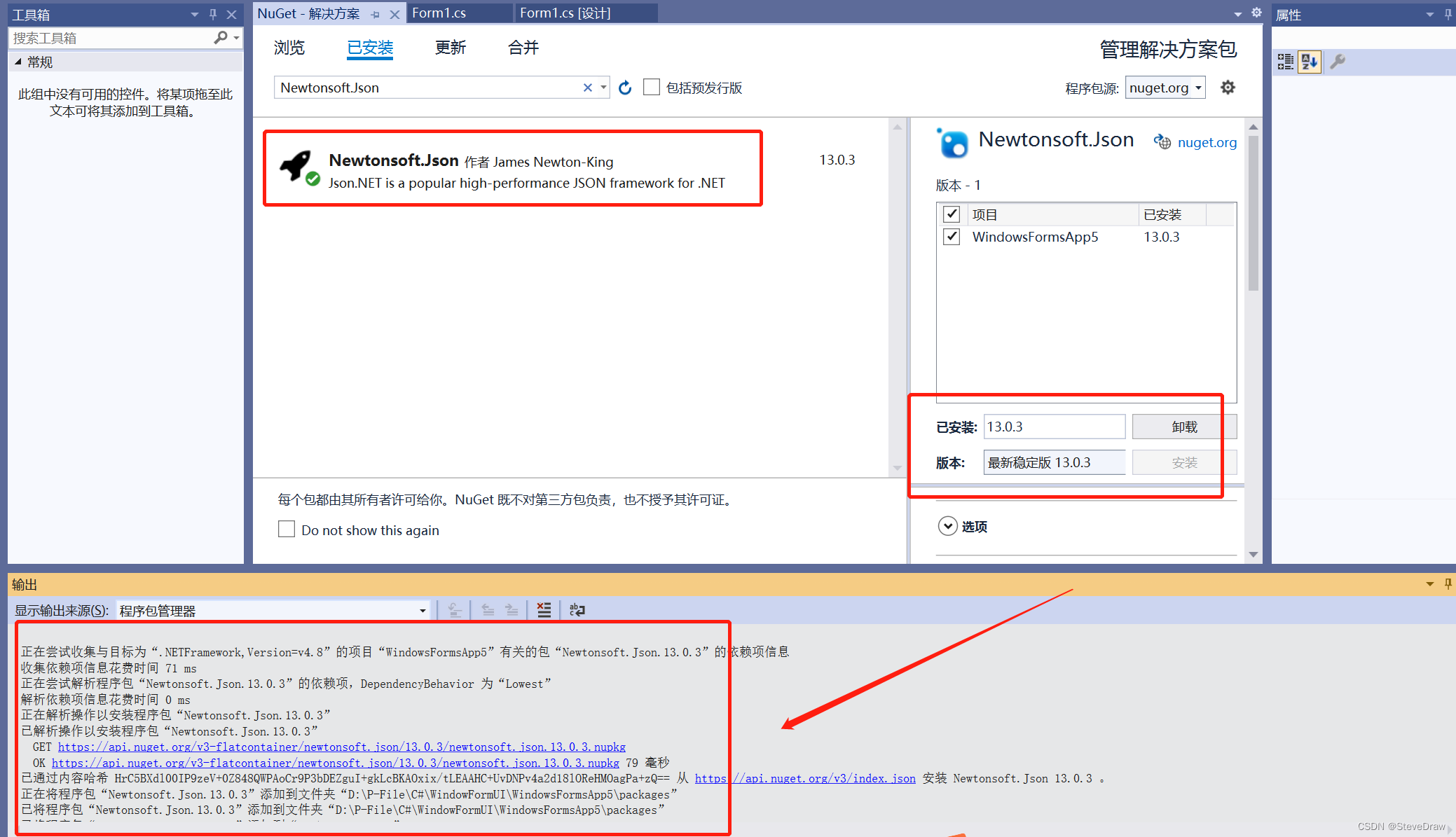Click the Newtonsoft.Json detail package logo
This screenshot has height=837, width=1456.
(x=952, y=143)
